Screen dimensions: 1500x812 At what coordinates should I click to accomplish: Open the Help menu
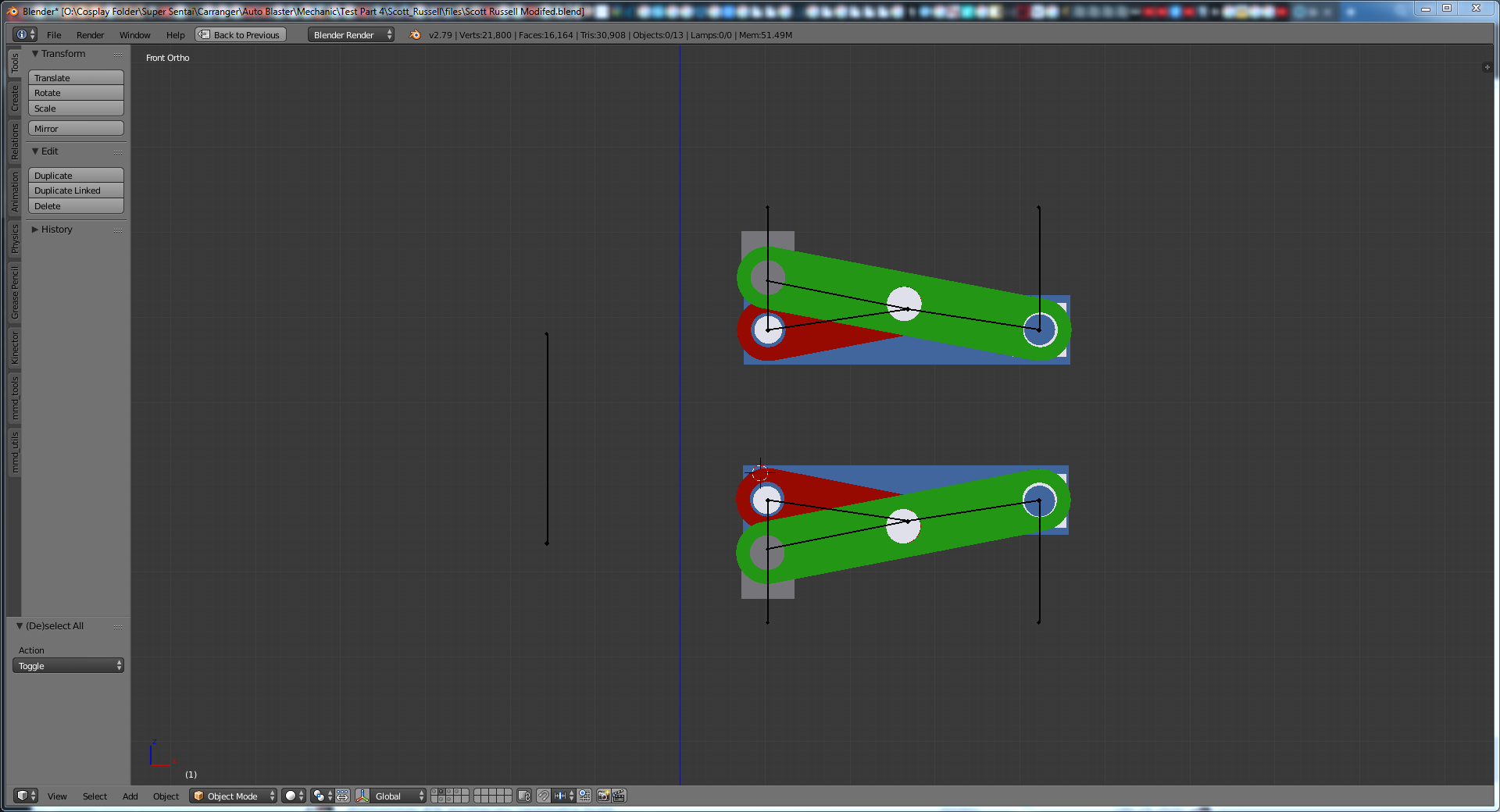[175, 35]
